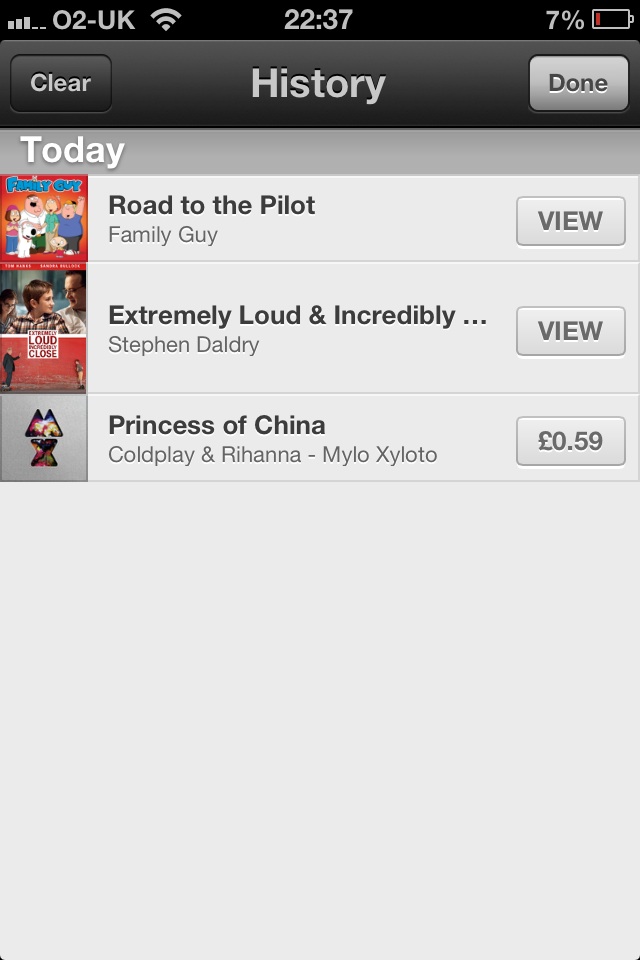Tap the signal strength bars icon
Image resolution: width=640 pixels, height=960 pixels.
pos(26,23)
